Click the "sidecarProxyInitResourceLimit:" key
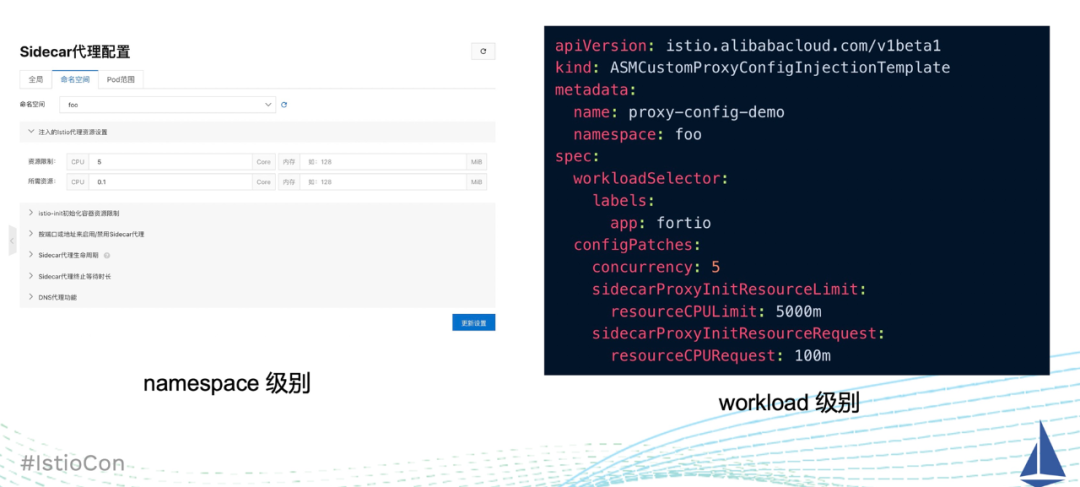The height and width of the screenshot is (487, 1080). tap(729, 289)
